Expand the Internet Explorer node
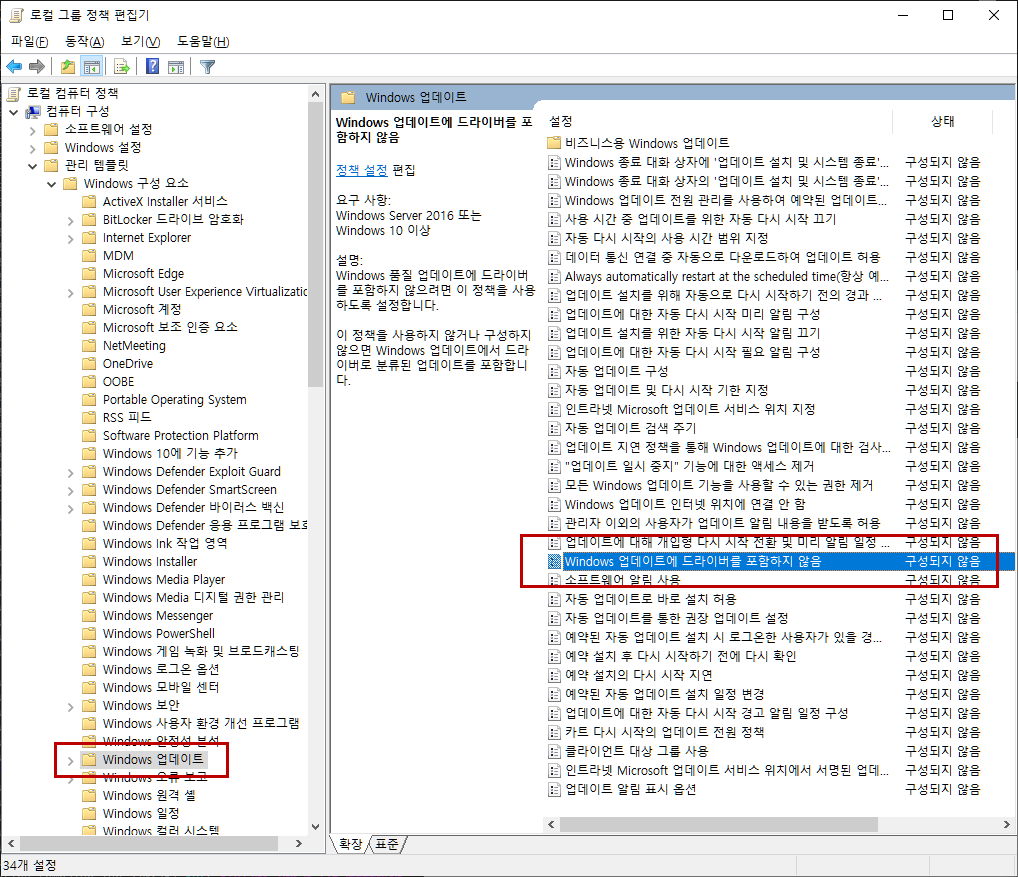The width and height of the screenshot is (1018, 877). click(70, 239)
